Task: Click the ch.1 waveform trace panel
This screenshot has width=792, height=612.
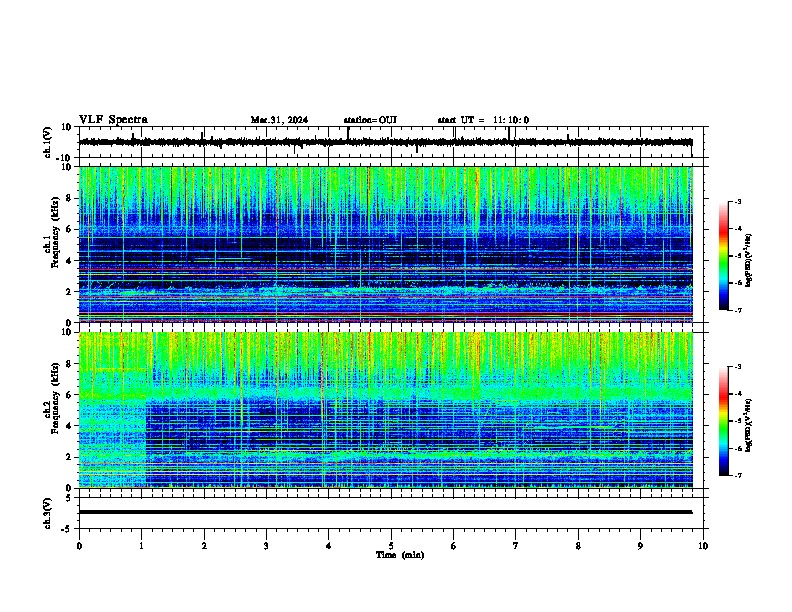Action: (x=391, y=142)
